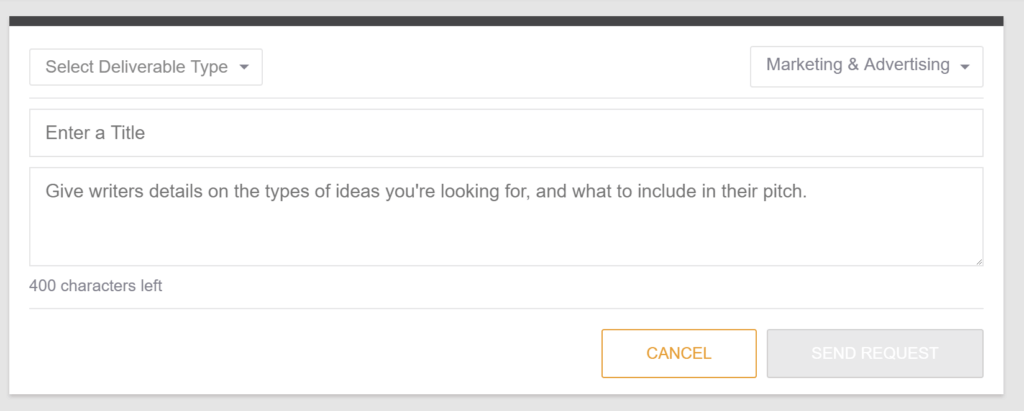Expand the Marketing & Advertising category dropdown
This screenshot has height=411, width=1024.
[x=866, y=66]
